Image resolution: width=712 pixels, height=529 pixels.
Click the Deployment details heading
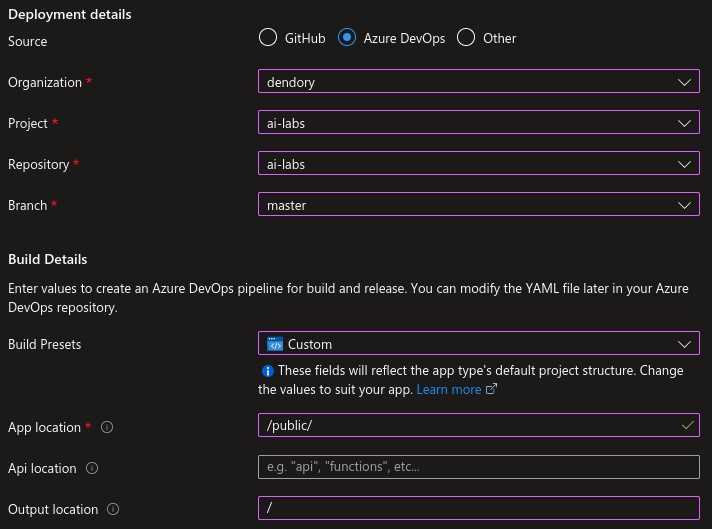(x=69, y=15)
